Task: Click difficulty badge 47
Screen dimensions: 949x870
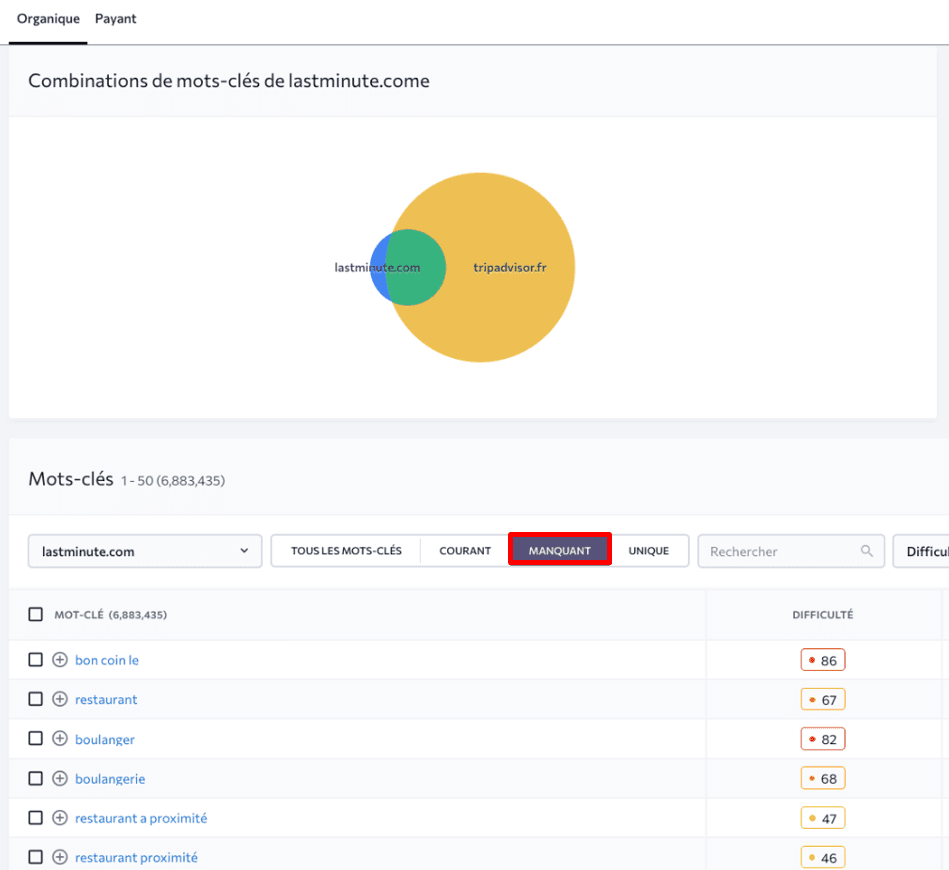Action: 823,818
